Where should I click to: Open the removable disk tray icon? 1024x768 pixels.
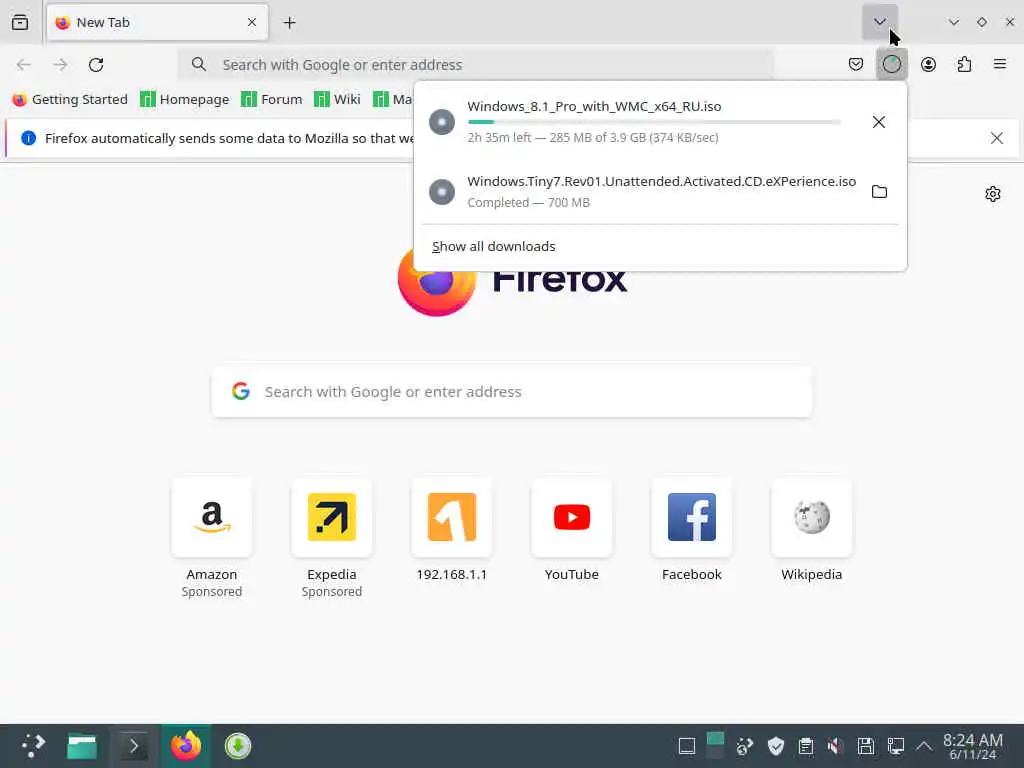point(865,746)
